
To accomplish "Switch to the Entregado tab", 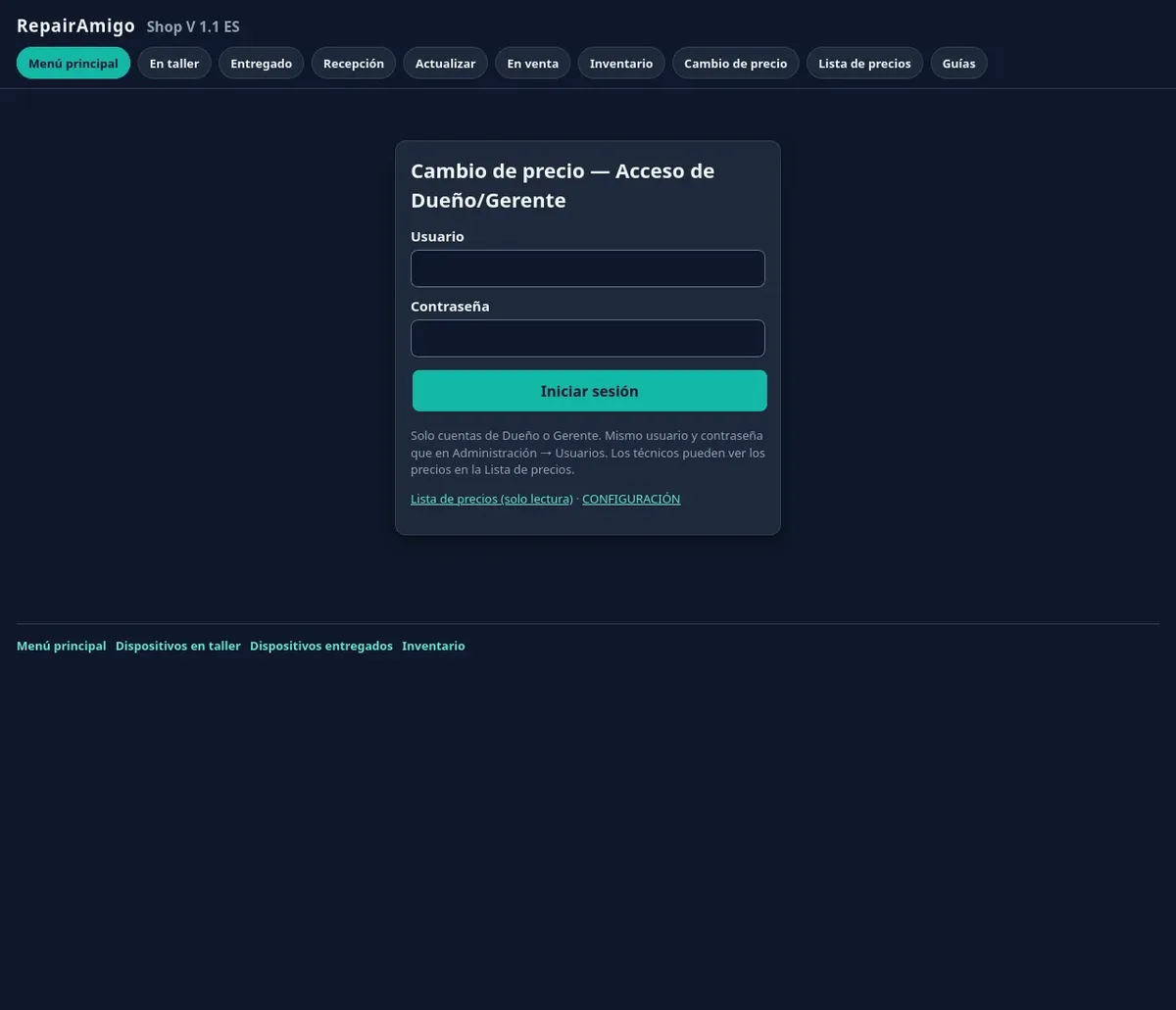I will pyautogui.click(x=261, y=63).
